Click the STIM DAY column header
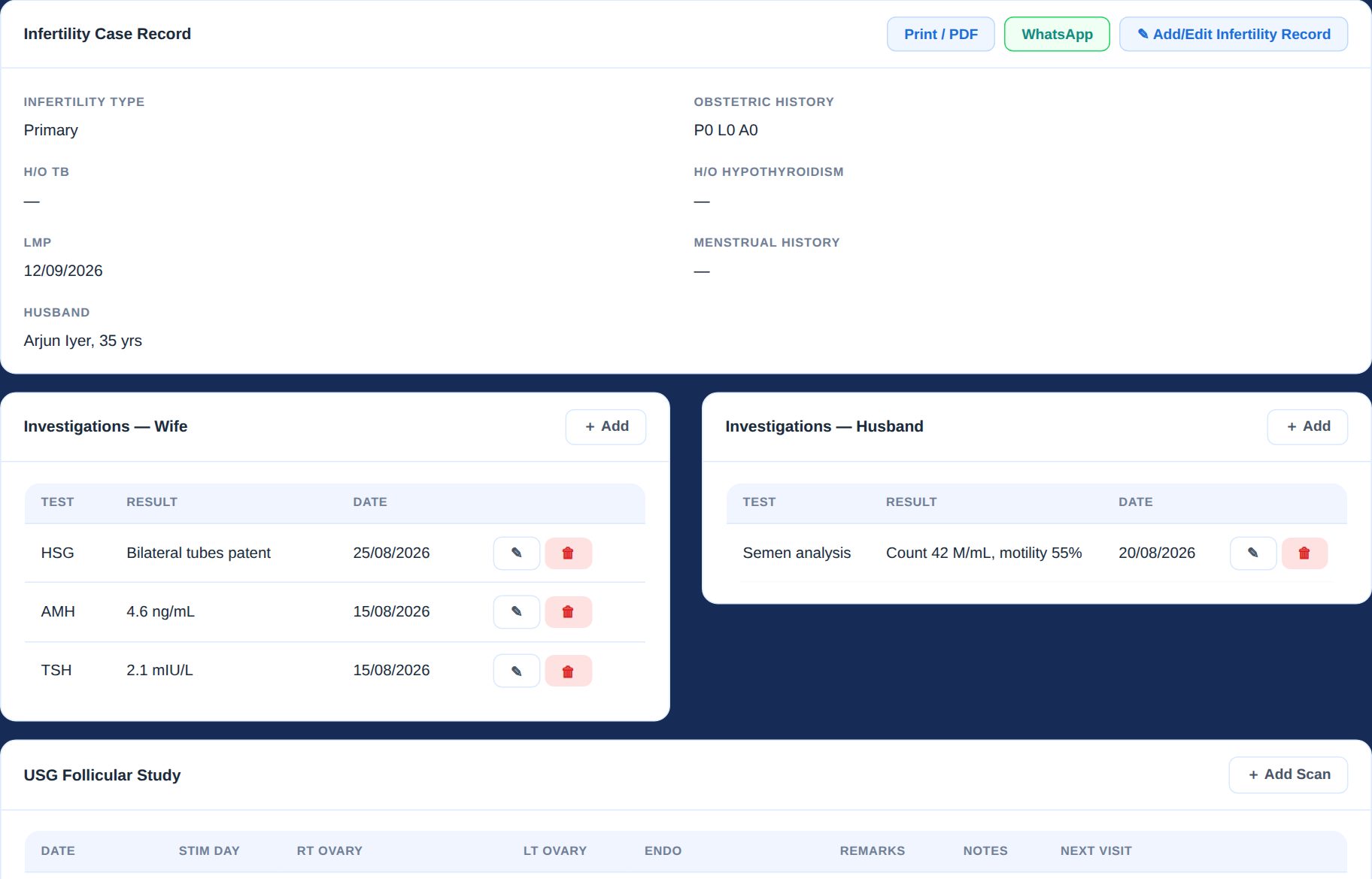The width and height of the screenshot is (1372, 879). [x=209, y=850]
